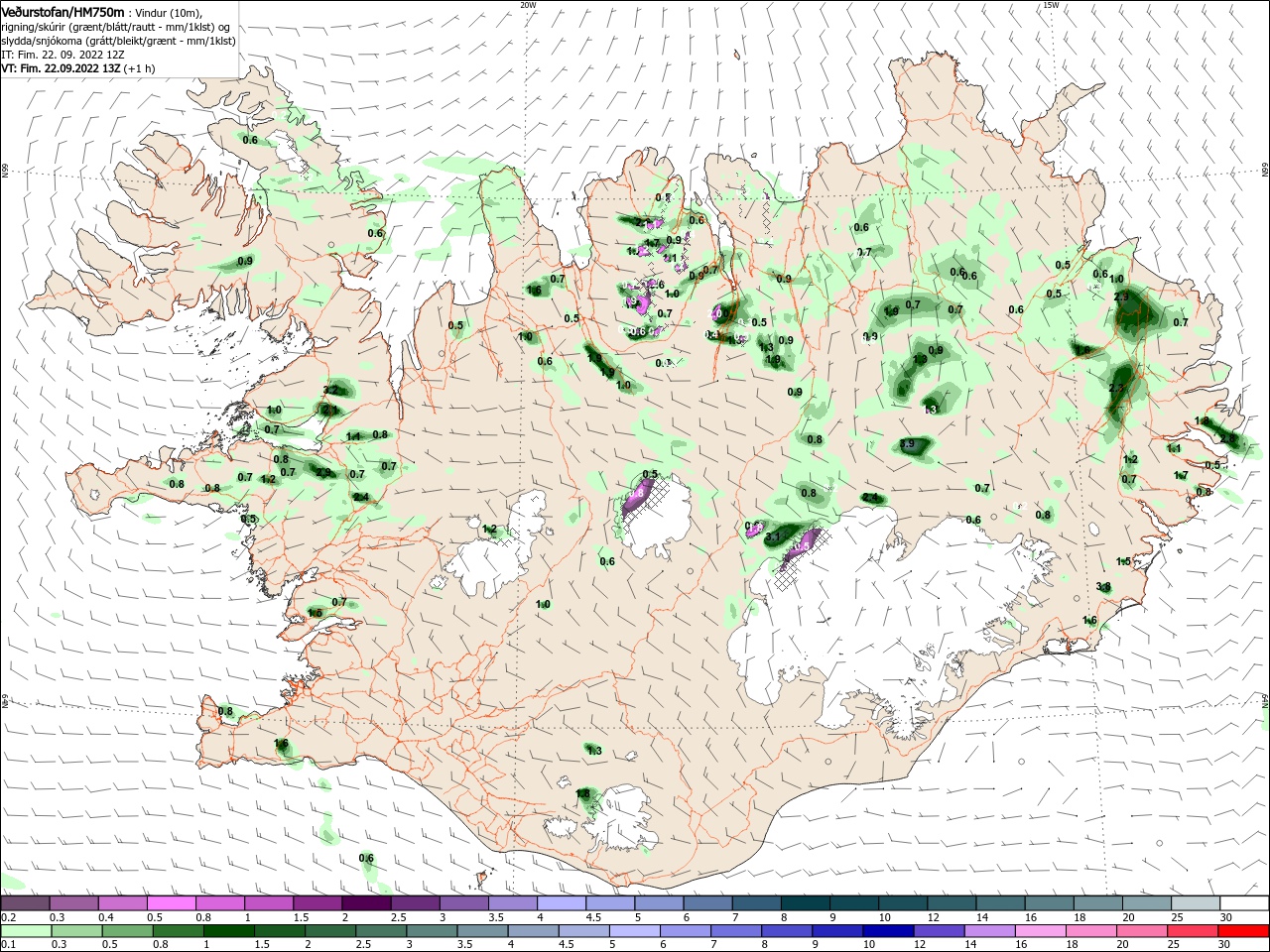Click the 'slydda/snjókoma' legend description line

[x=118, y=41]
